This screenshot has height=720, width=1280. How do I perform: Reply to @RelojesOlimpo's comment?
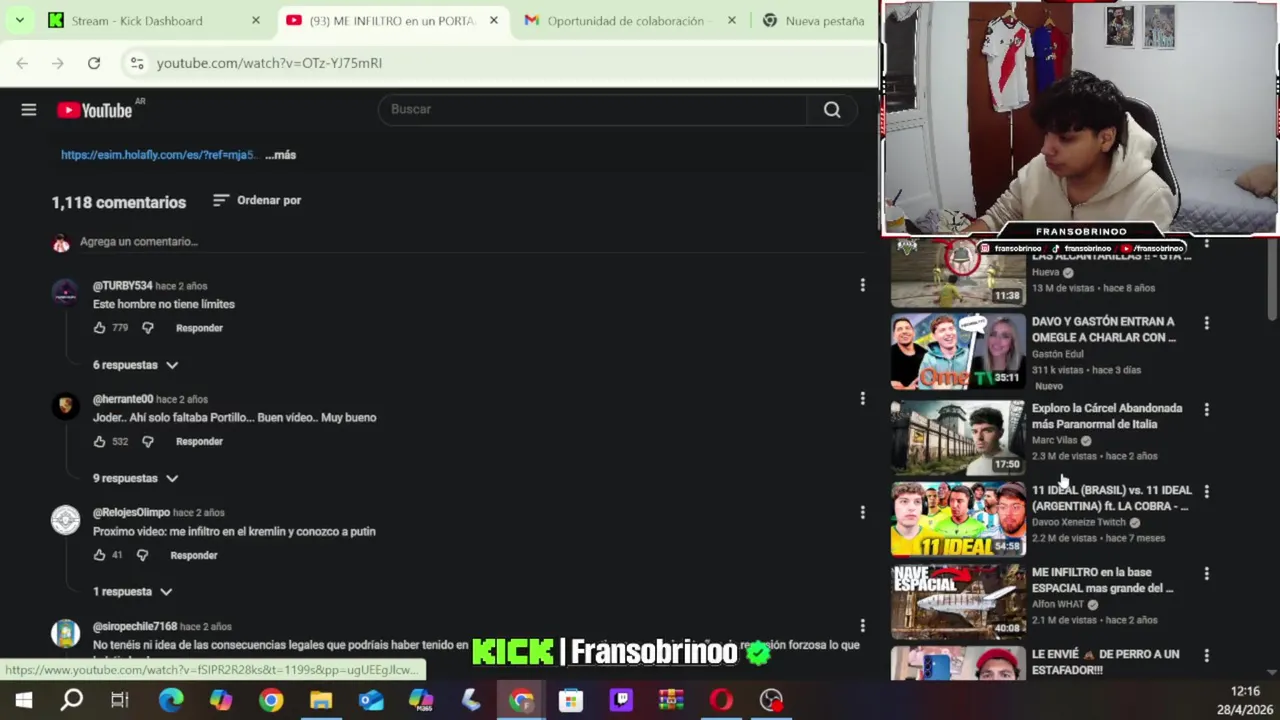[x=193, y=555]
